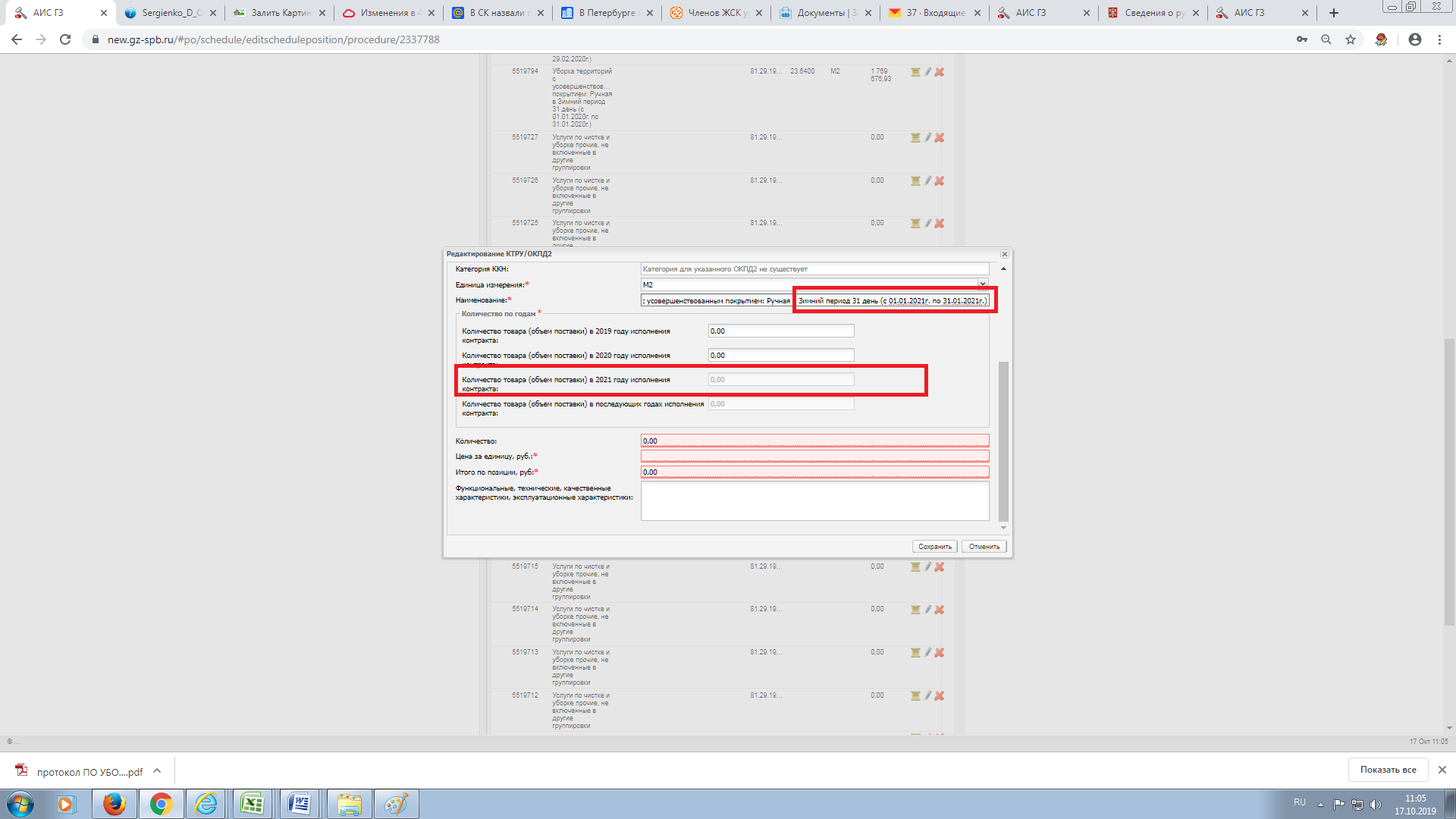
Task: Click the Функциональные характеристики text area
Action: click(x=814, y=501)
